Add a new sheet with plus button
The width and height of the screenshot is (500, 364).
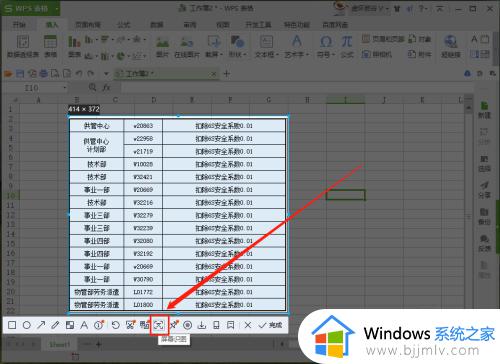(99, 344)
